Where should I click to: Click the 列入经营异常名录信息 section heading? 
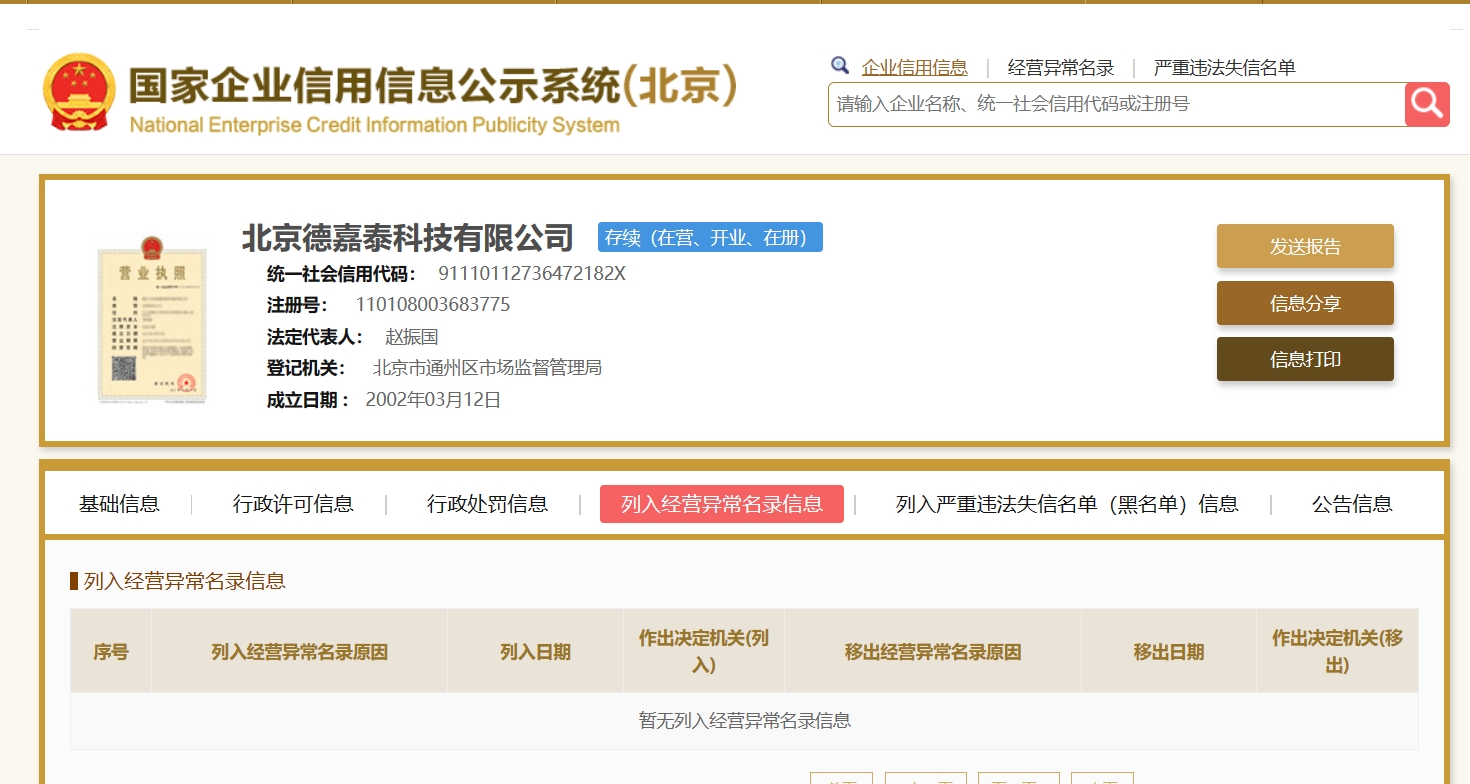(x=184, y=581)
